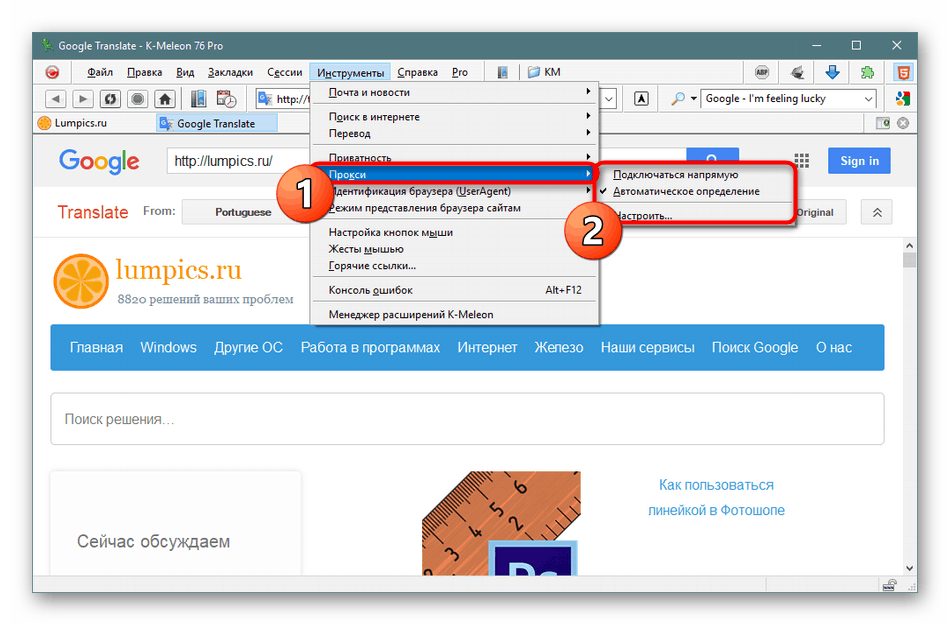Open the bookmarks book icon in navigation toolbar
The image size is (950, 625).
click(198, 98)
